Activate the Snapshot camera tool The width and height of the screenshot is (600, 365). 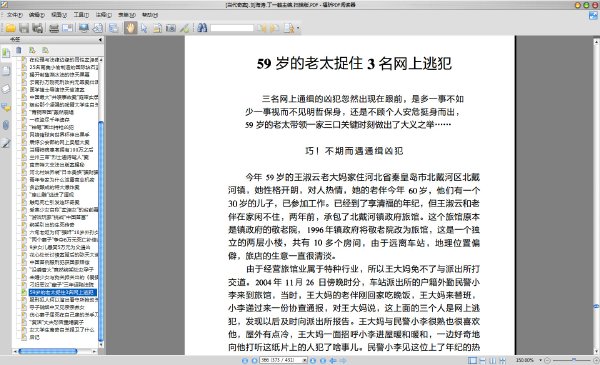(x=171, y=28)
